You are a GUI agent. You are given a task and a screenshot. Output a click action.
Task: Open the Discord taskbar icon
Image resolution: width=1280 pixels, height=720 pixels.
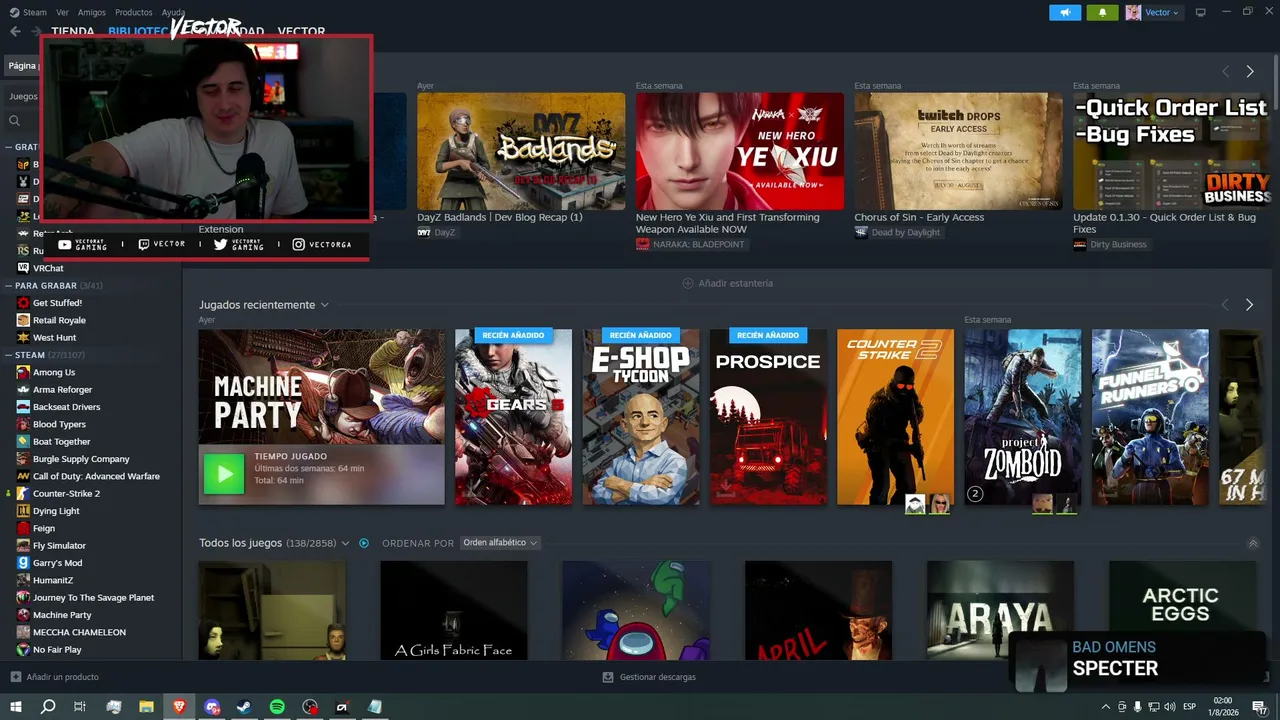pos(212,707)
